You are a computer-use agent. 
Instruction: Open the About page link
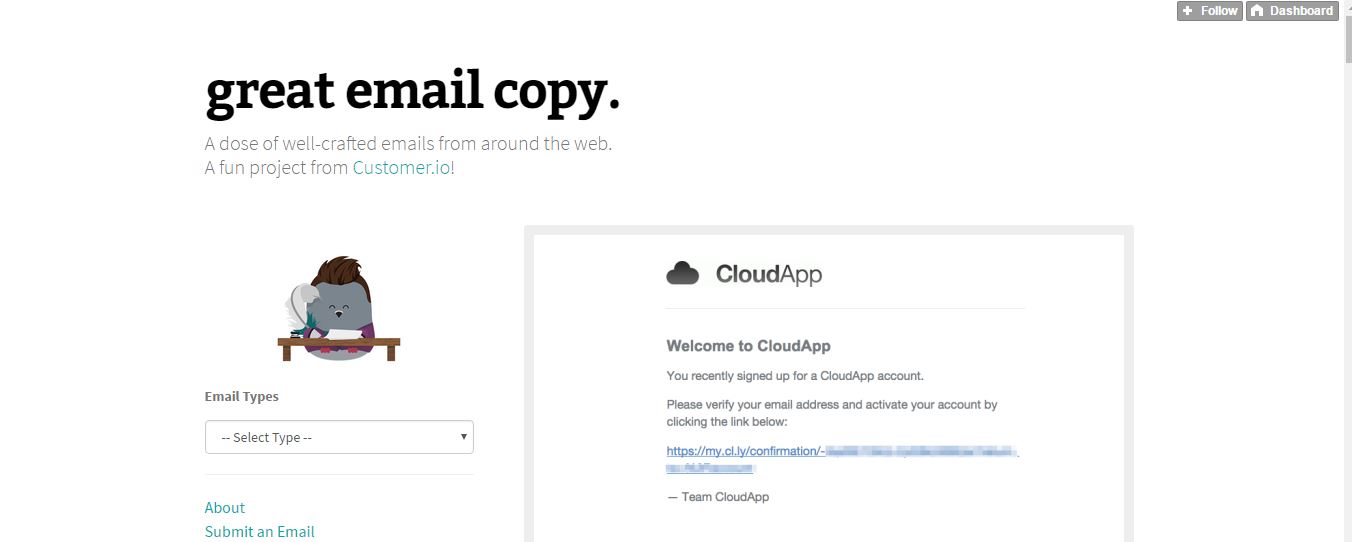[225, 507]
